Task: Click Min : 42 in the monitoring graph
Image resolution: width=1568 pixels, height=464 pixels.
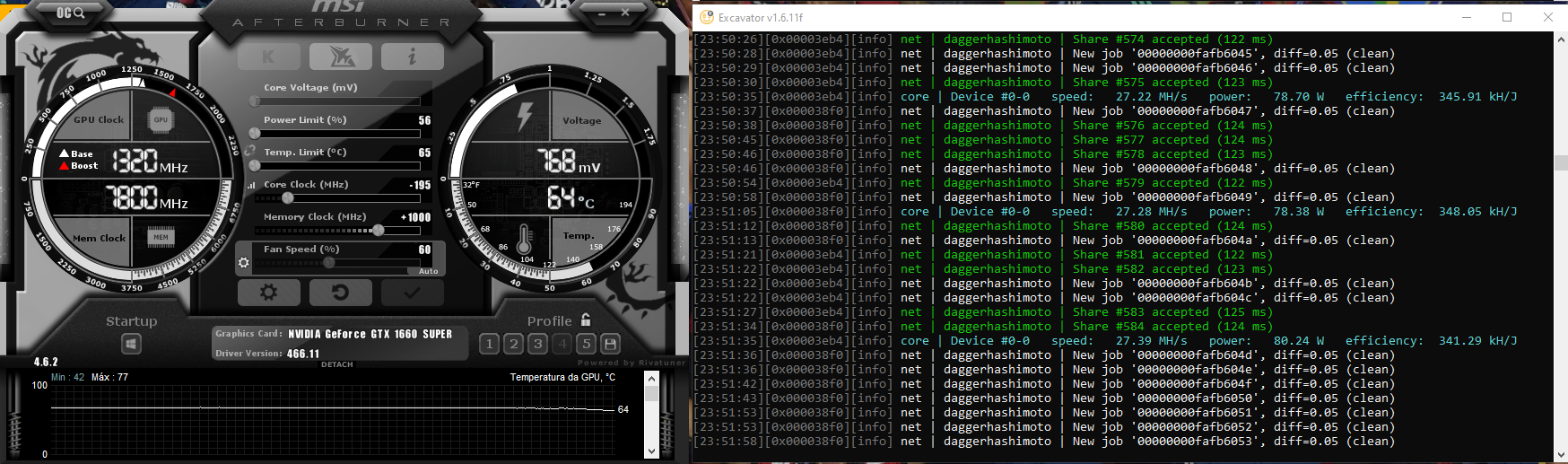Action: coord(67,377)
